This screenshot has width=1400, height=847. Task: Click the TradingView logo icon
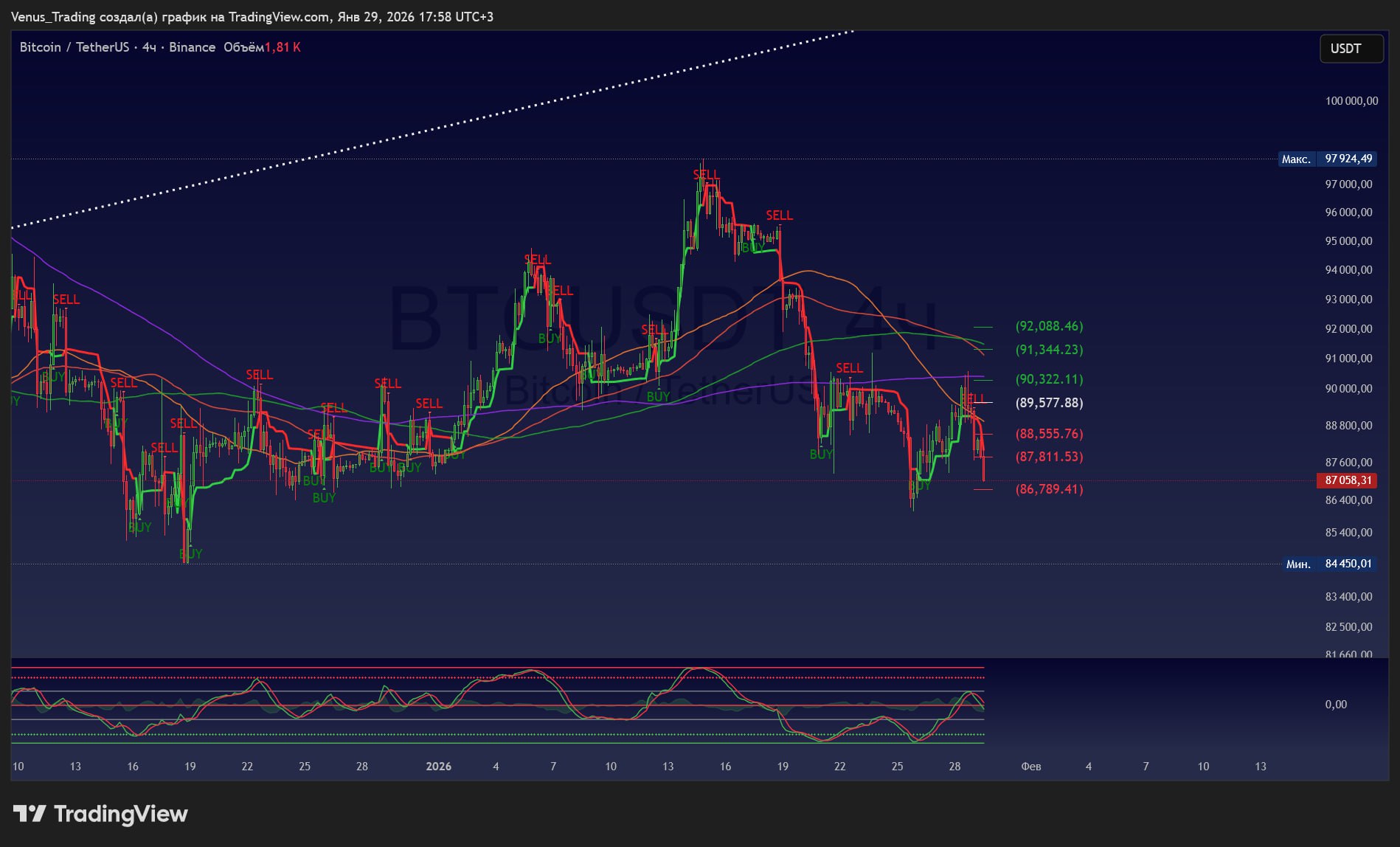click(x=30, y=814)
